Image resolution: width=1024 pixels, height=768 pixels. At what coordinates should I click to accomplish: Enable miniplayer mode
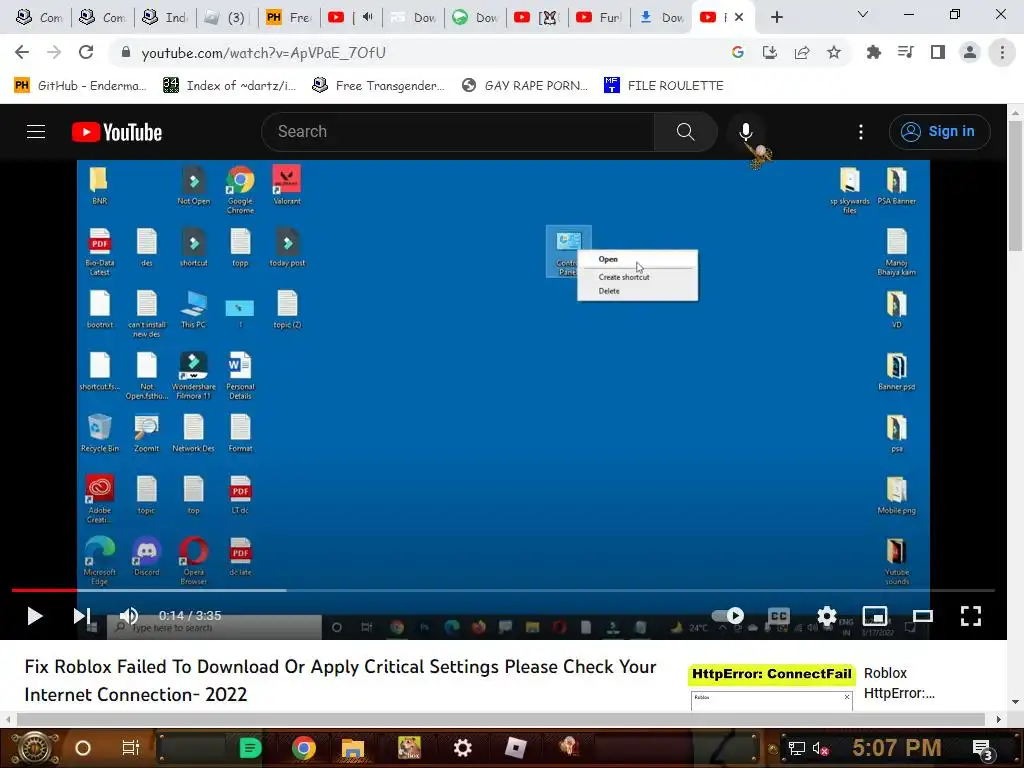pyautogui.click(x=874, y=616)
